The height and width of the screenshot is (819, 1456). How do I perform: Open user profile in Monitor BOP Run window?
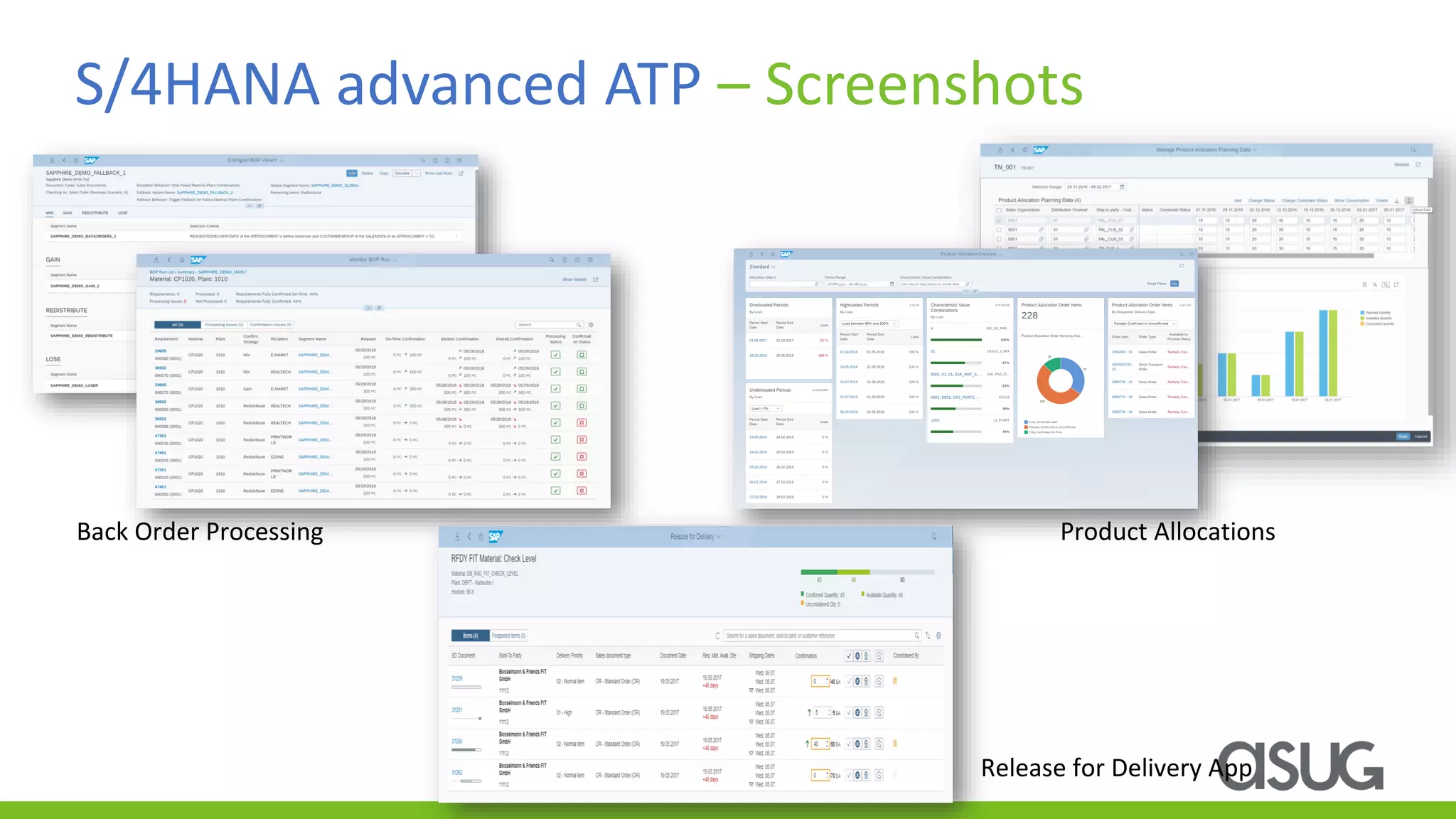(156, 259)
